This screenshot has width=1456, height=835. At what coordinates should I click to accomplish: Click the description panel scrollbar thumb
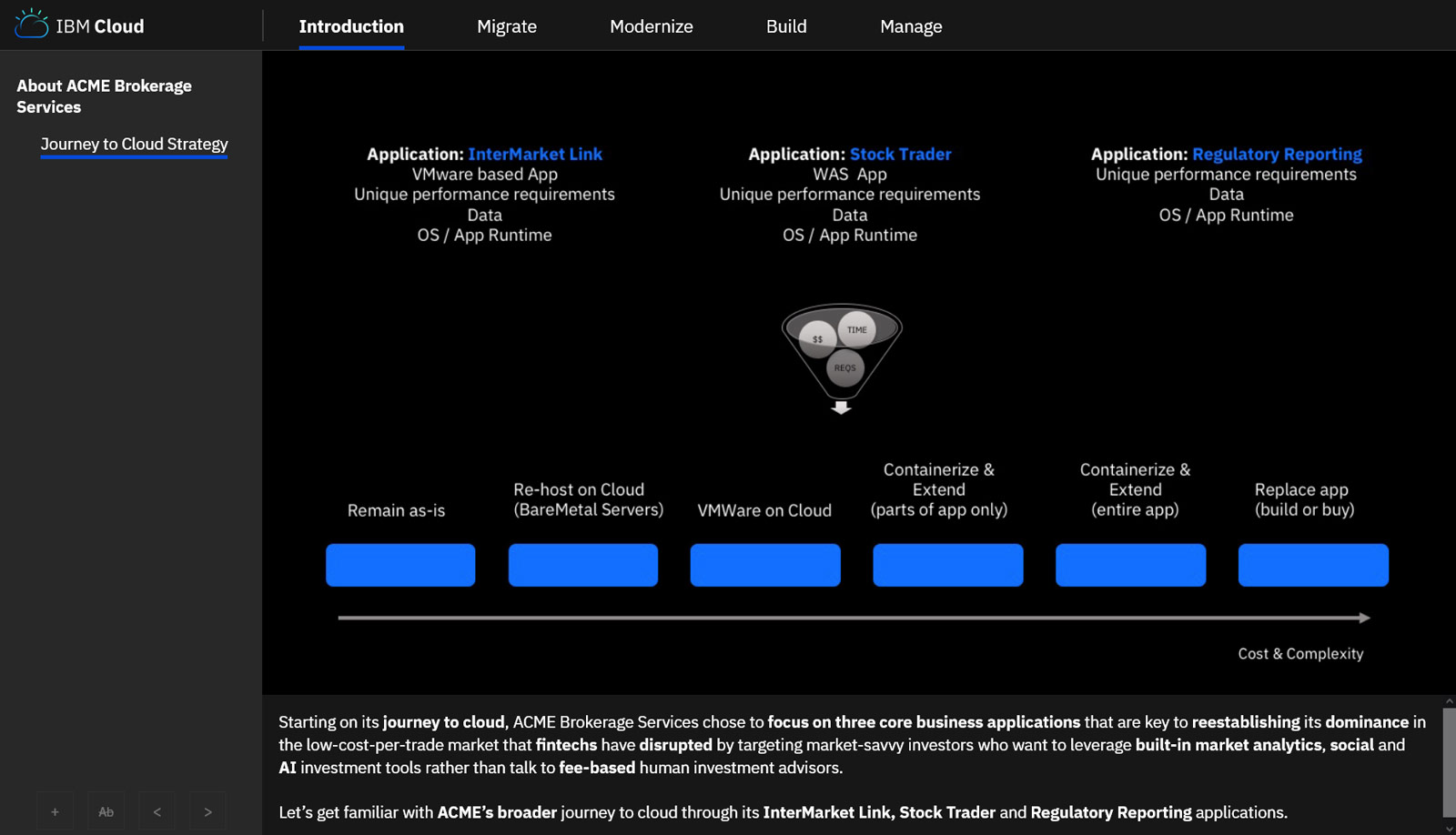coord(1449,762)
